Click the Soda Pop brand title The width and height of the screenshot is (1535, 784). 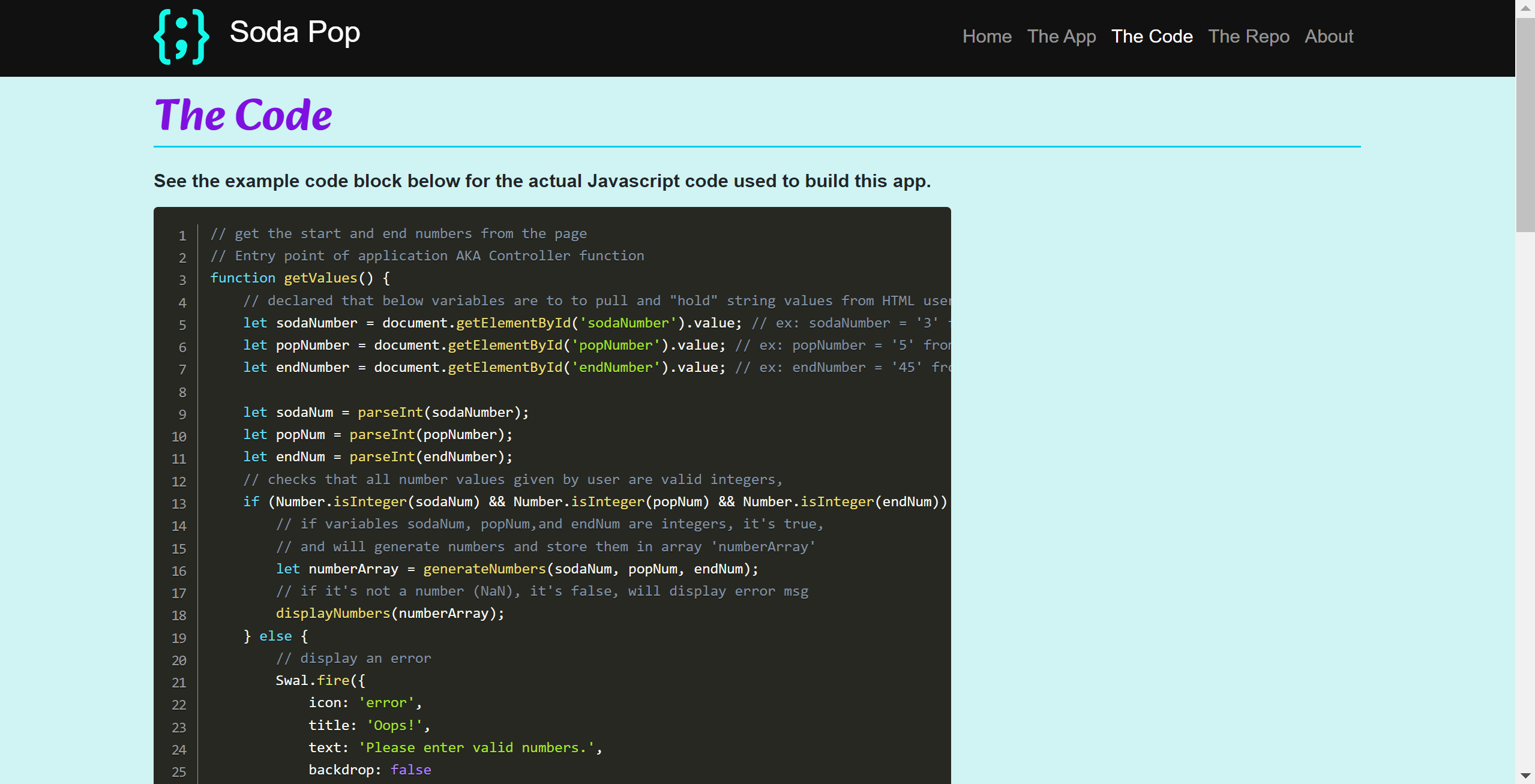pyautogui.click(x=295, y=32)
